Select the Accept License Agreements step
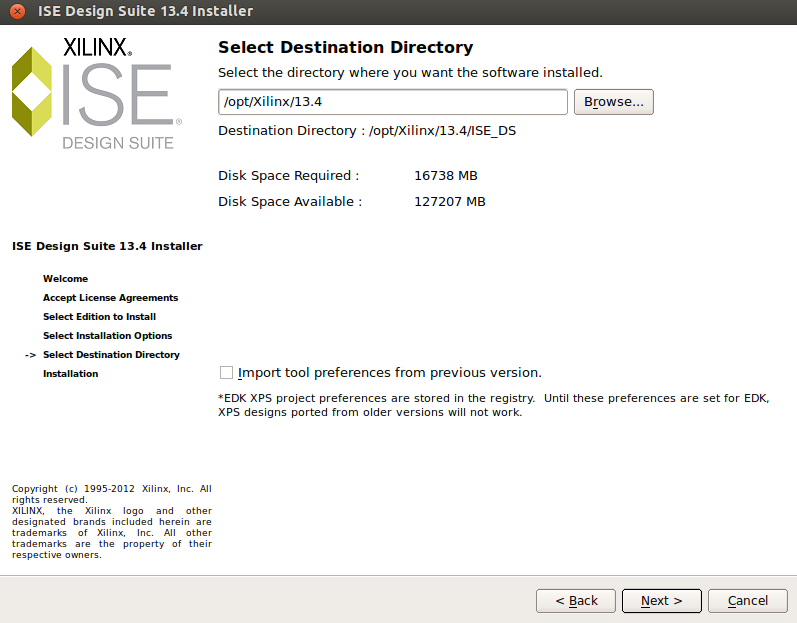Screen dimensions: 797x623 tap(110, 298)
